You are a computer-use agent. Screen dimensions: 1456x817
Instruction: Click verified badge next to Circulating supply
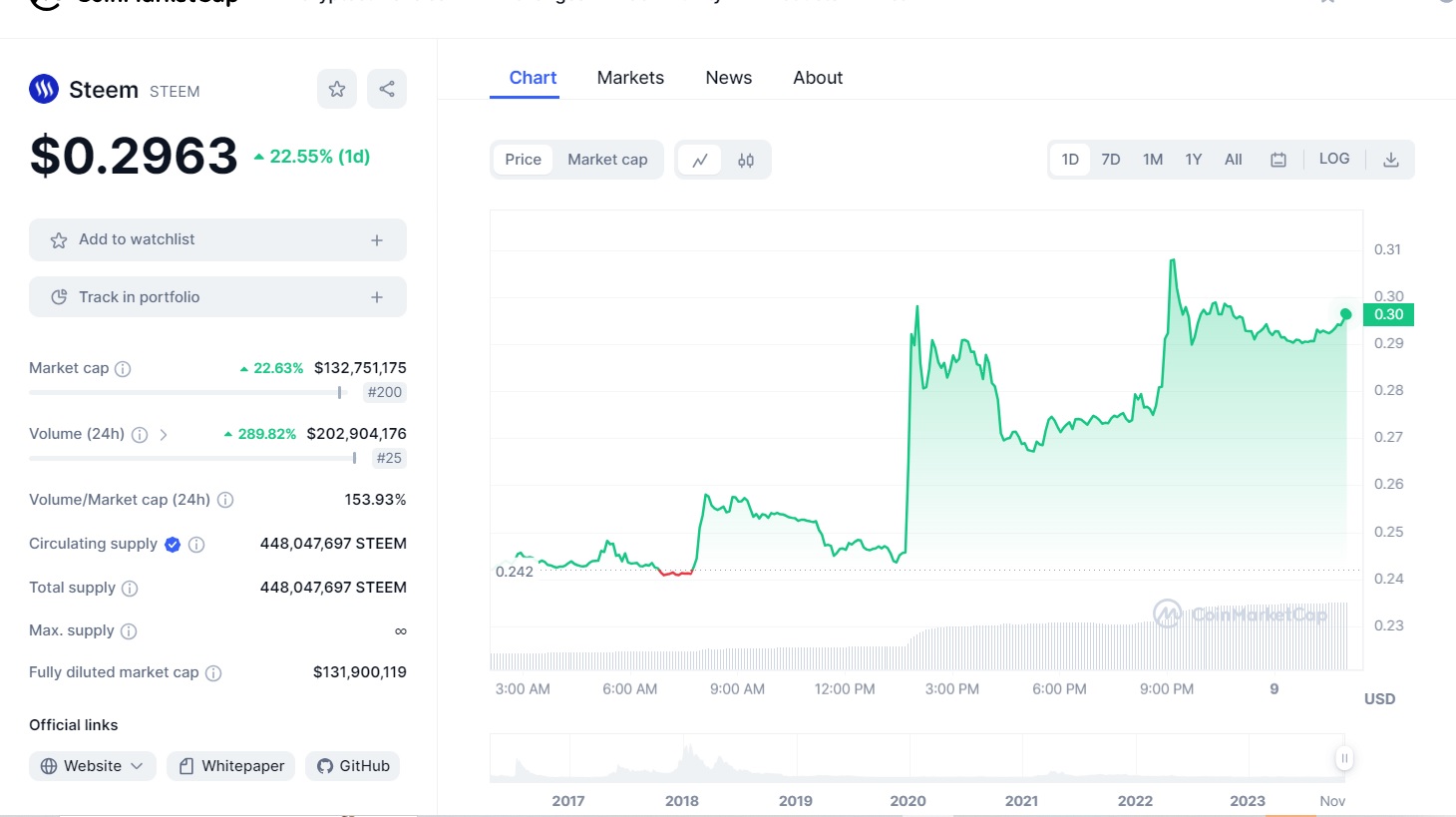[x=173, y=545]
